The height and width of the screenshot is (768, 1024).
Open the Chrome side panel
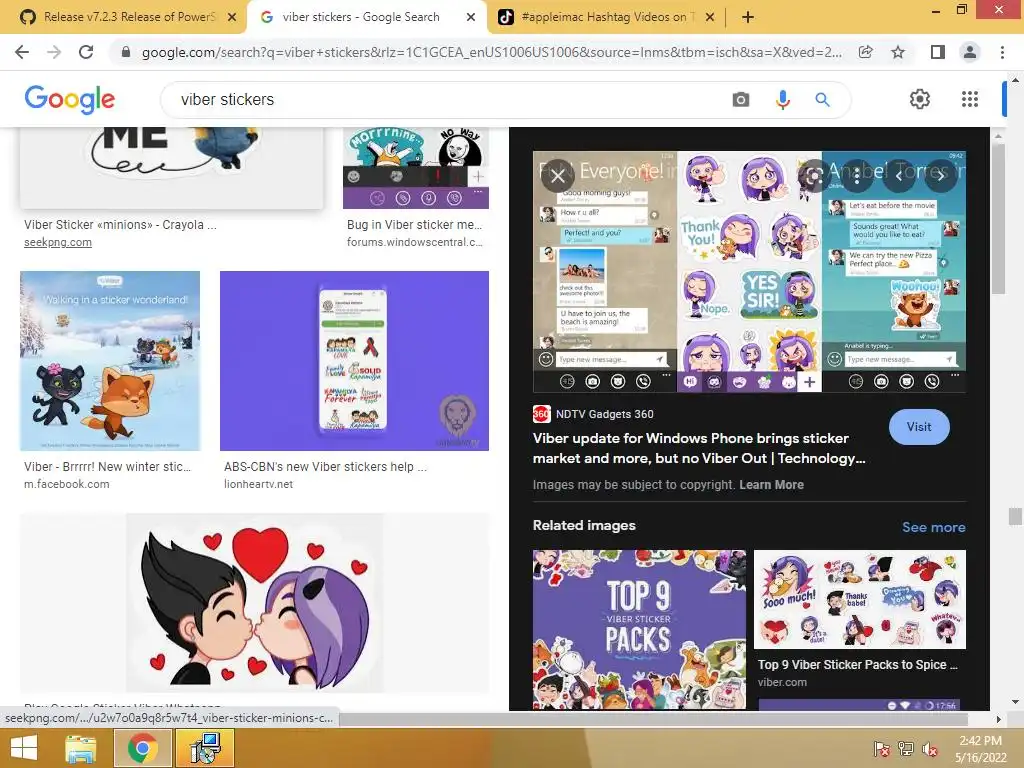tap(938, 52)
